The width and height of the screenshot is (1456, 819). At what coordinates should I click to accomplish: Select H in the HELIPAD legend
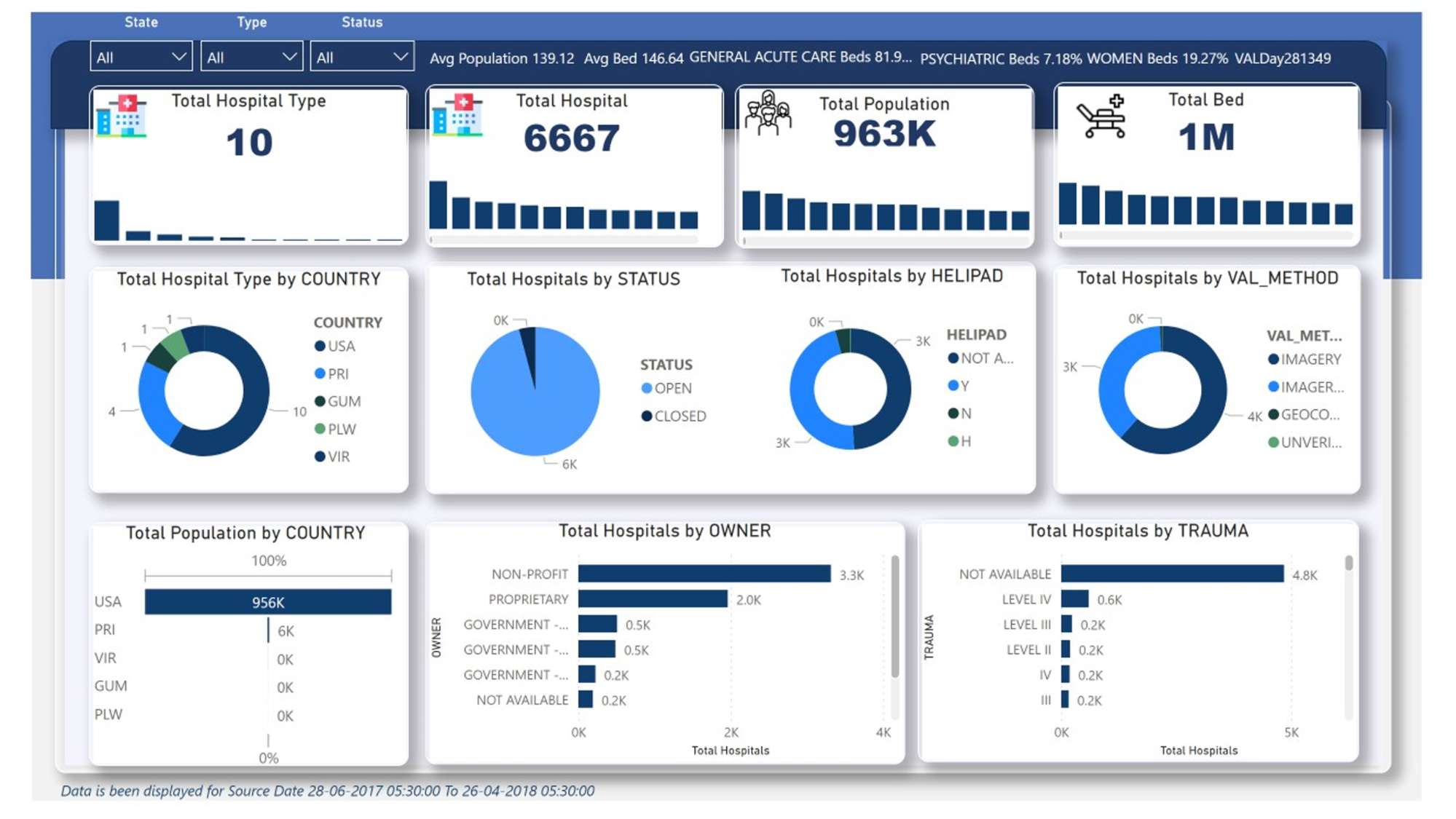click(959, 441)
